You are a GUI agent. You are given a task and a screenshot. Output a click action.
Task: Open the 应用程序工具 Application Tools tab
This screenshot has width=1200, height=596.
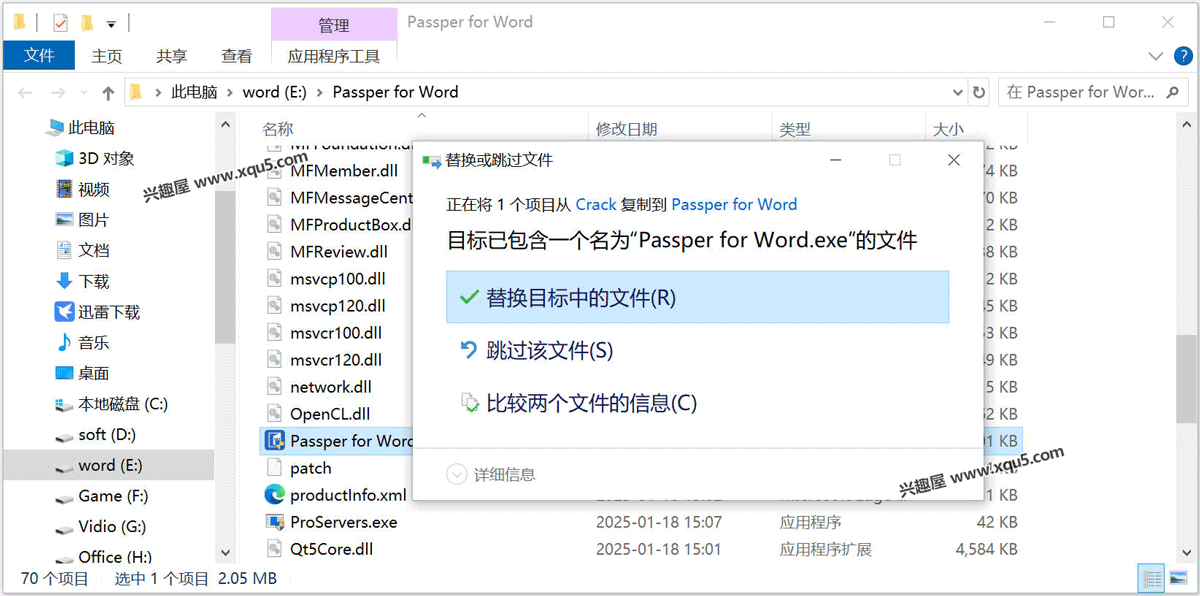point(334,56)
